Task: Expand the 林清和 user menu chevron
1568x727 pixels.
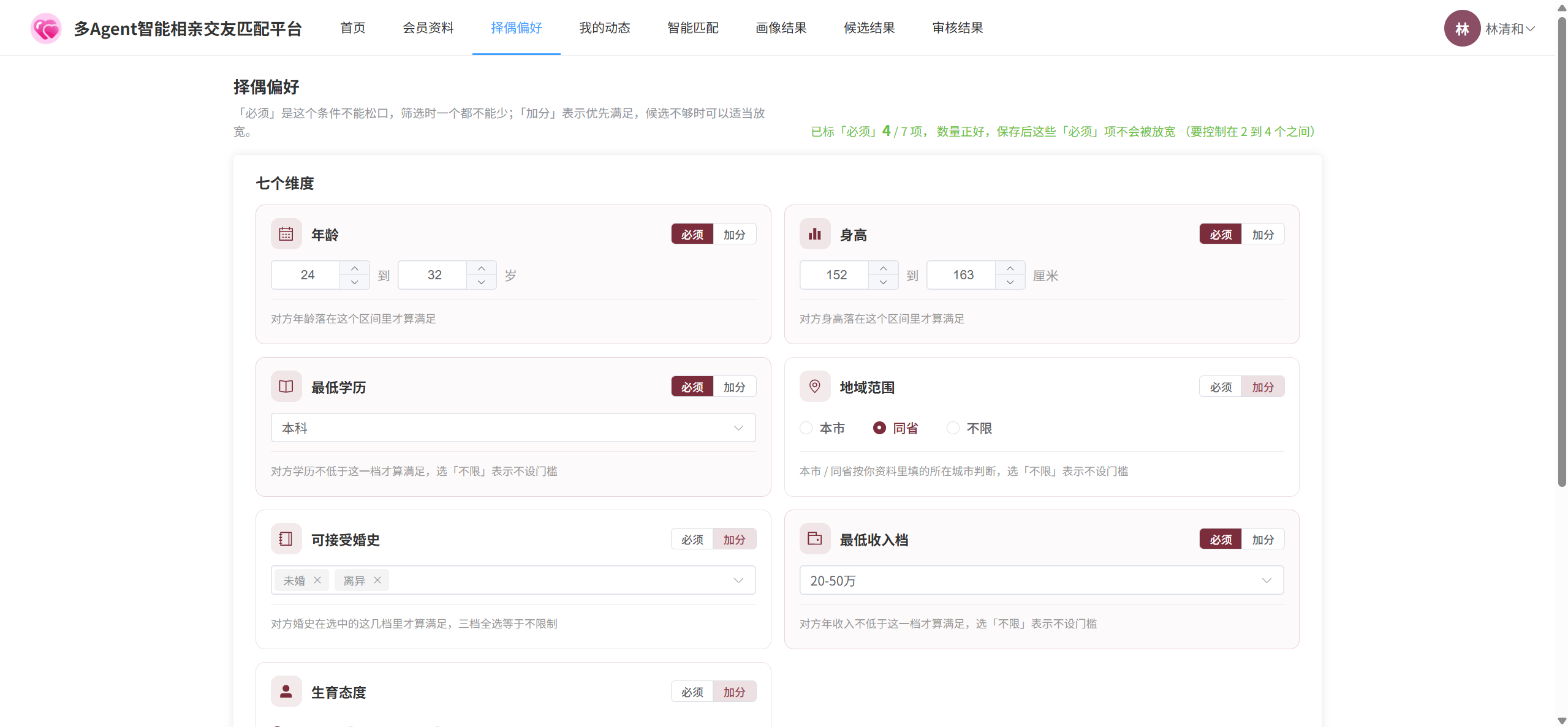Action: tap(1531, 29)
